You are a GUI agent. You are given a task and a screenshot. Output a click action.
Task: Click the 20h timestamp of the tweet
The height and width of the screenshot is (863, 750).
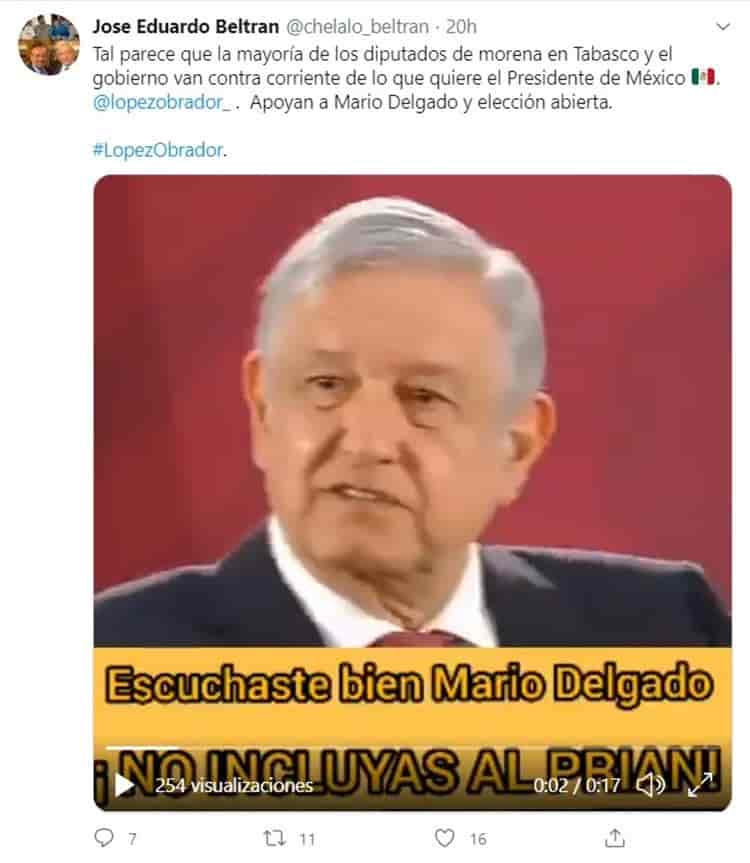coord(461,26)
